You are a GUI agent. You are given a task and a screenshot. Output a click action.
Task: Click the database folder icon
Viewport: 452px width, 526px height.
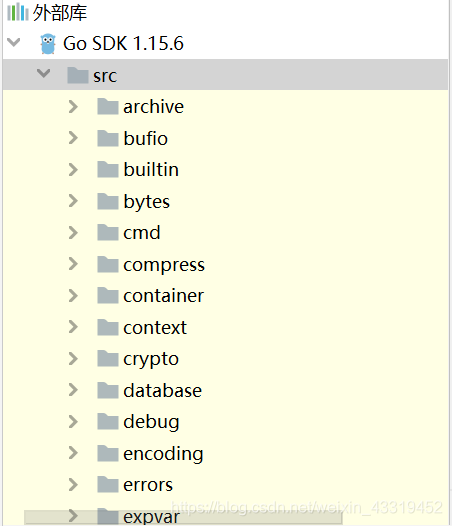[x=108, y=390]
